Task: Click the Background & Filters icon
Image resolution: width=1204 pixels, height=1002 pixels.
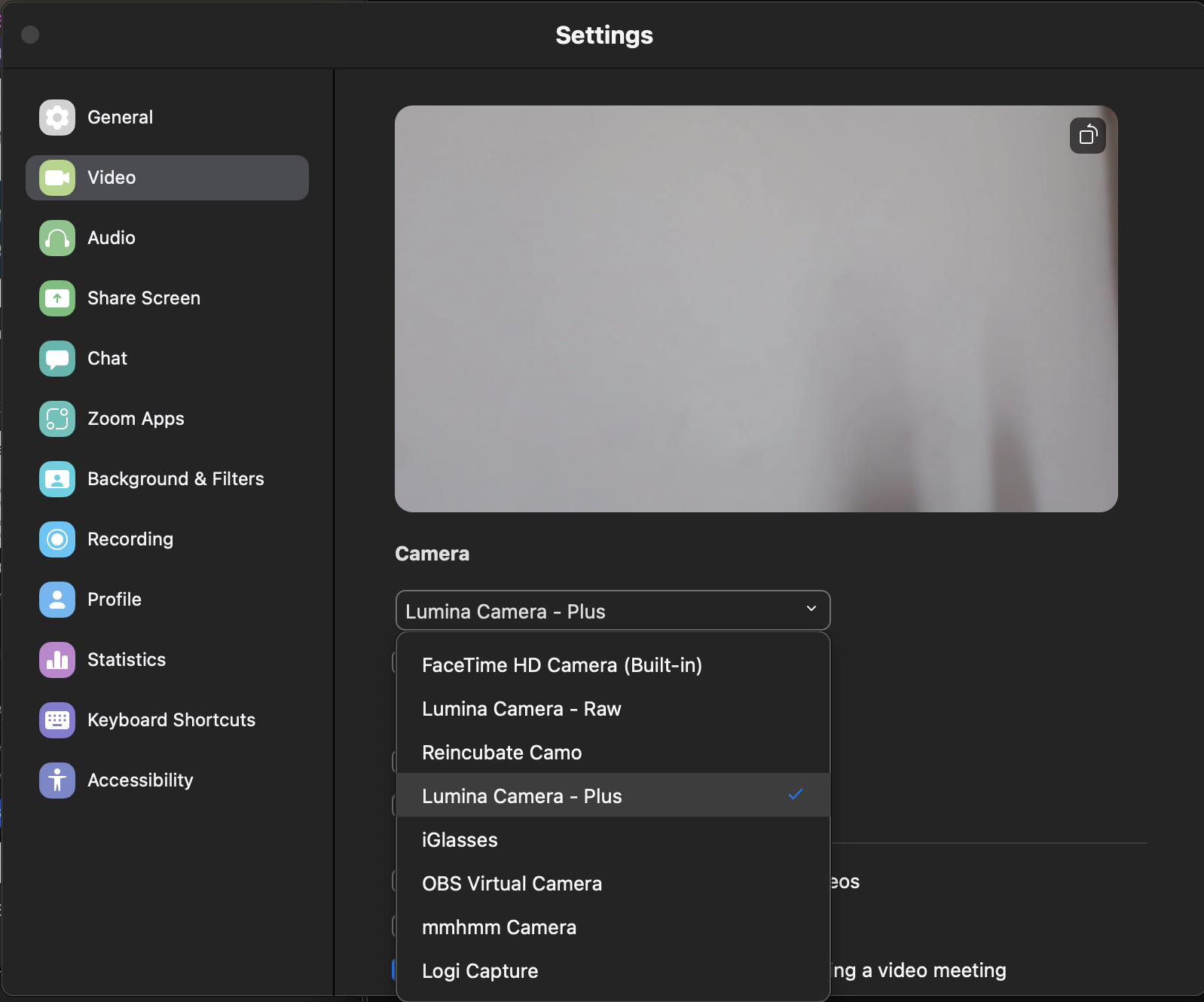Action: tap(57, 479)
